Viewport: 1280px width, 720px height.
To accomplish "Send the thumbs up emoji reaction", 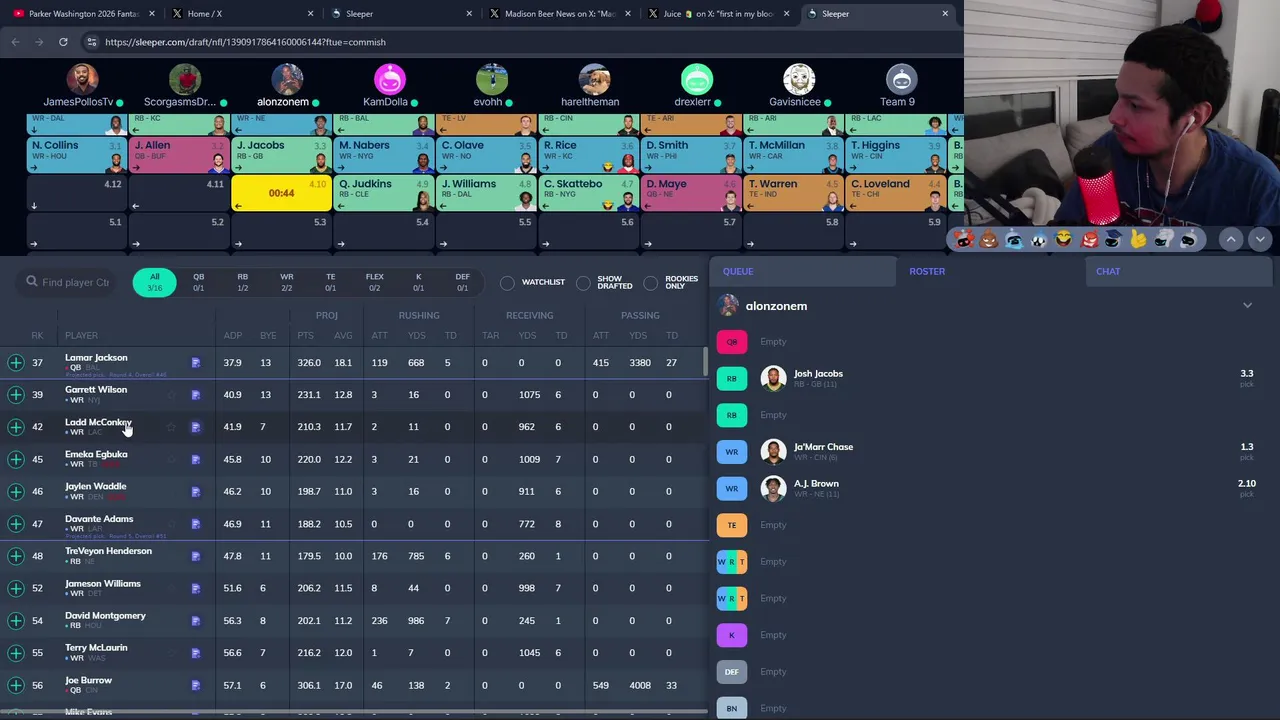I will pyautogui.click(x=1138, y=239).
